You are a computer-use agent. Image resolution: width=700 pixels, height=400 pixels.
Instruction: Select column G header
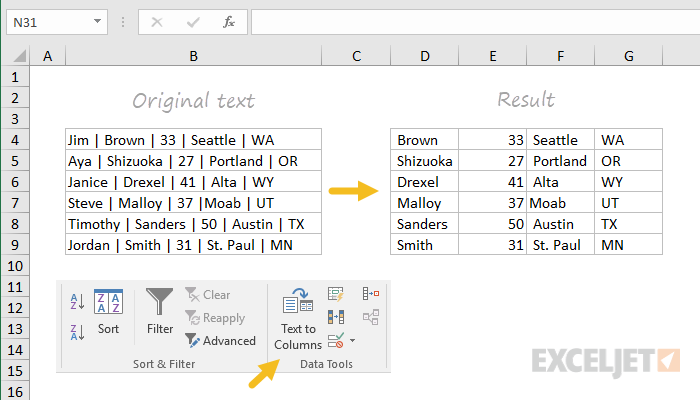click(x=629, y=56)
